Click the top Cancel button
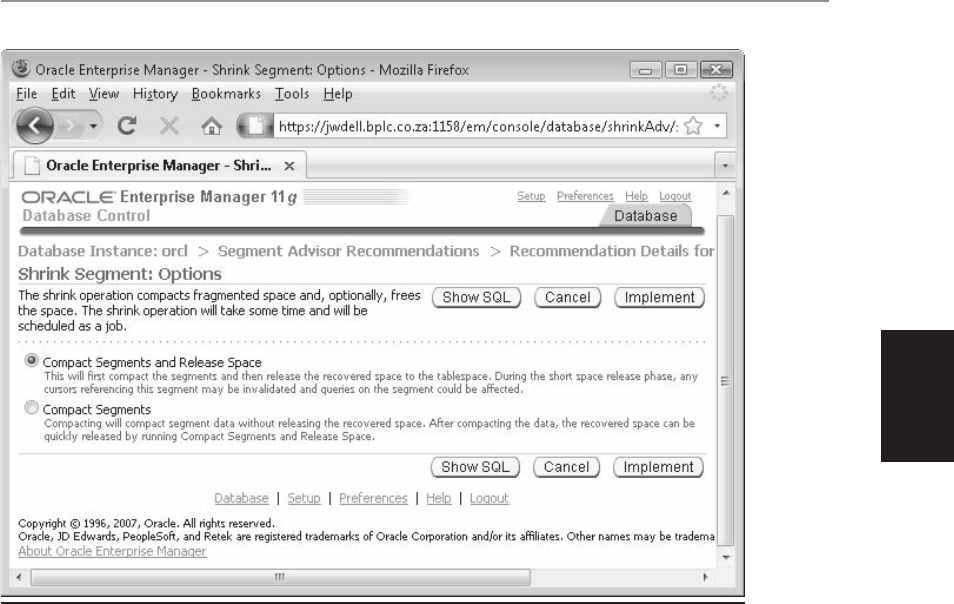Image resolution: width=954 pixels, height=604 pixels. (568, 297)
